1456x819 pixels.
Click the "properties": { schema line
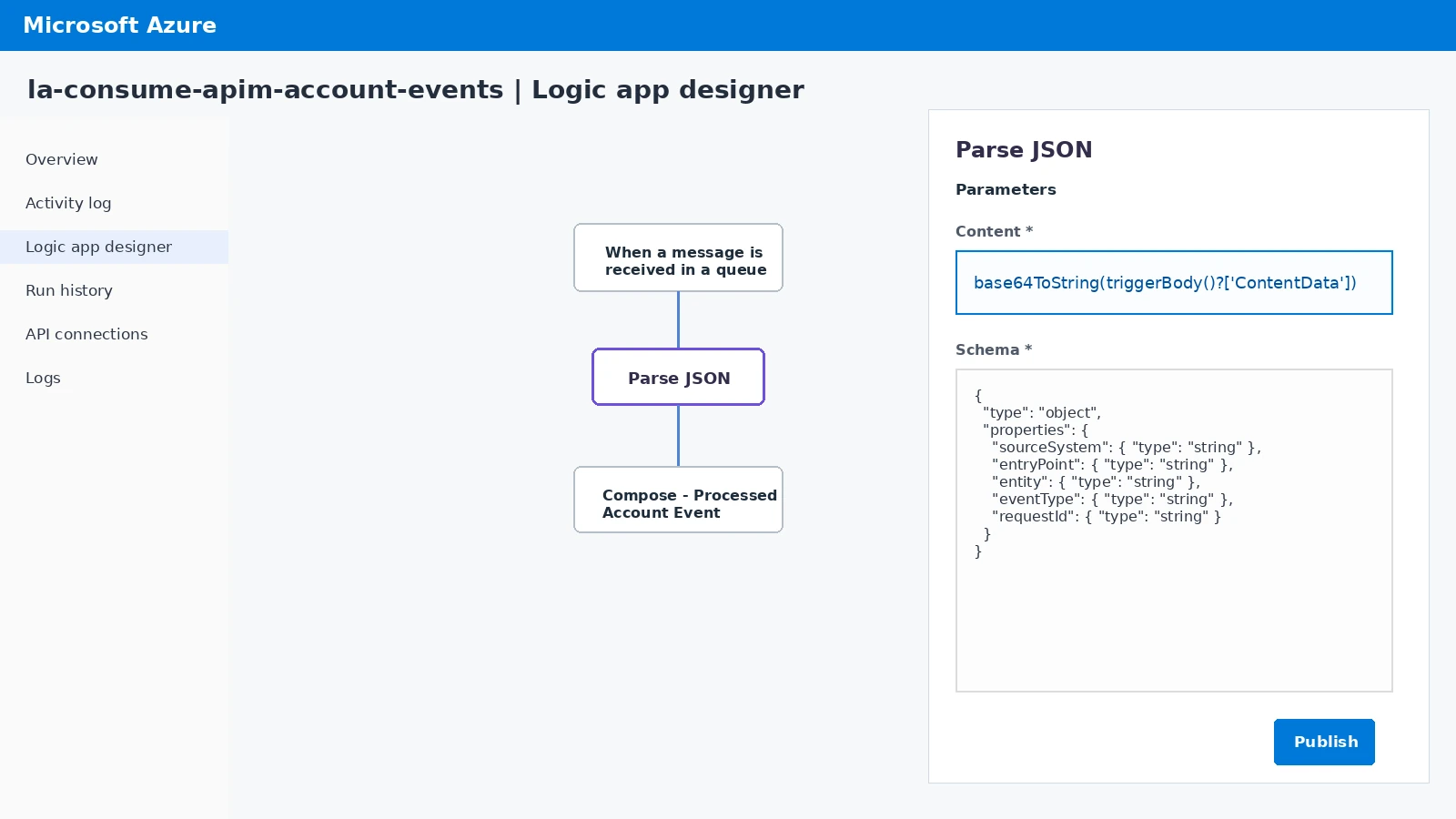(x=1036, y=430)
